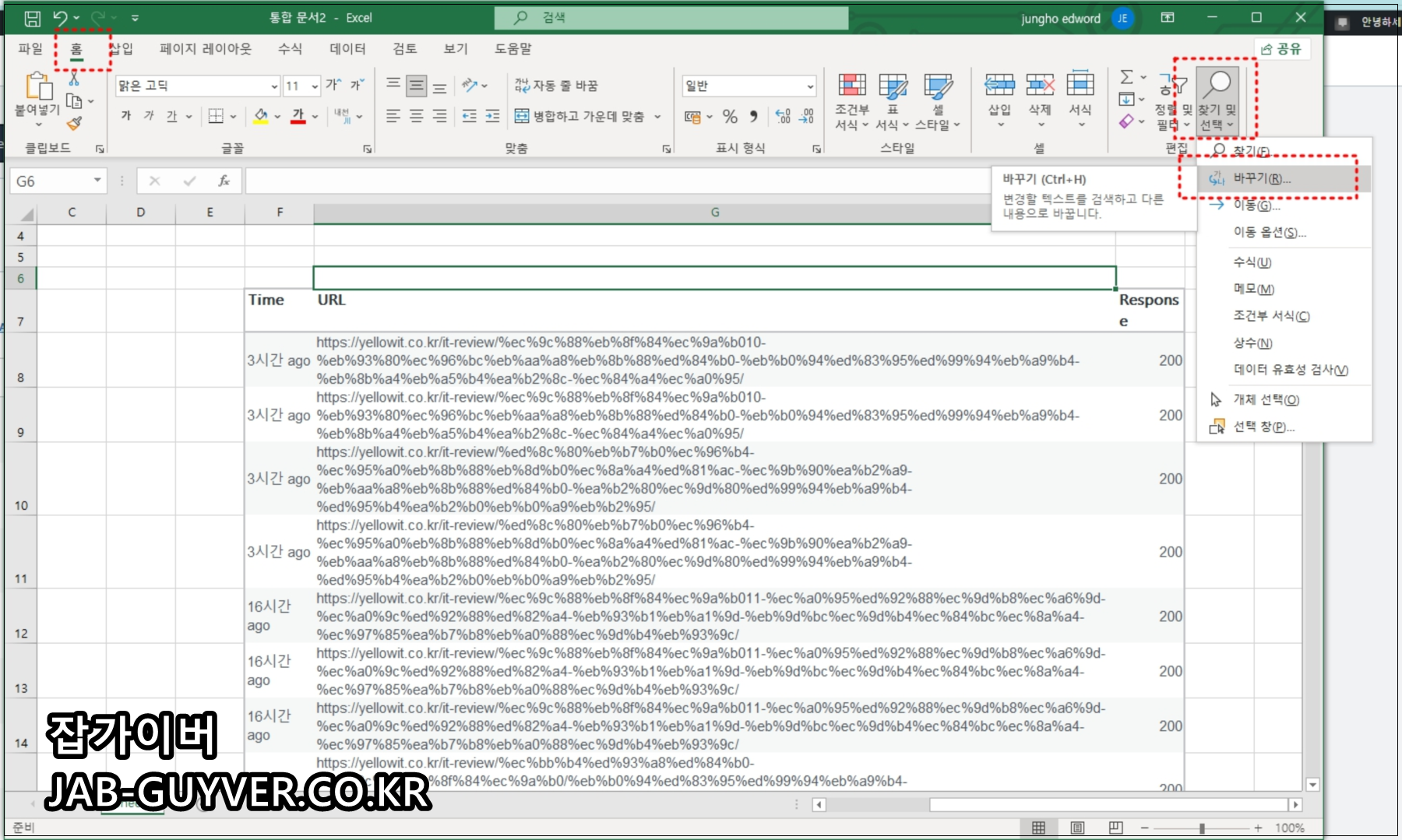Click the AutoSum sigma icon
The height and width of the screenshot is (840, 1402).
pyautogui.click(x=1126, y=77)
